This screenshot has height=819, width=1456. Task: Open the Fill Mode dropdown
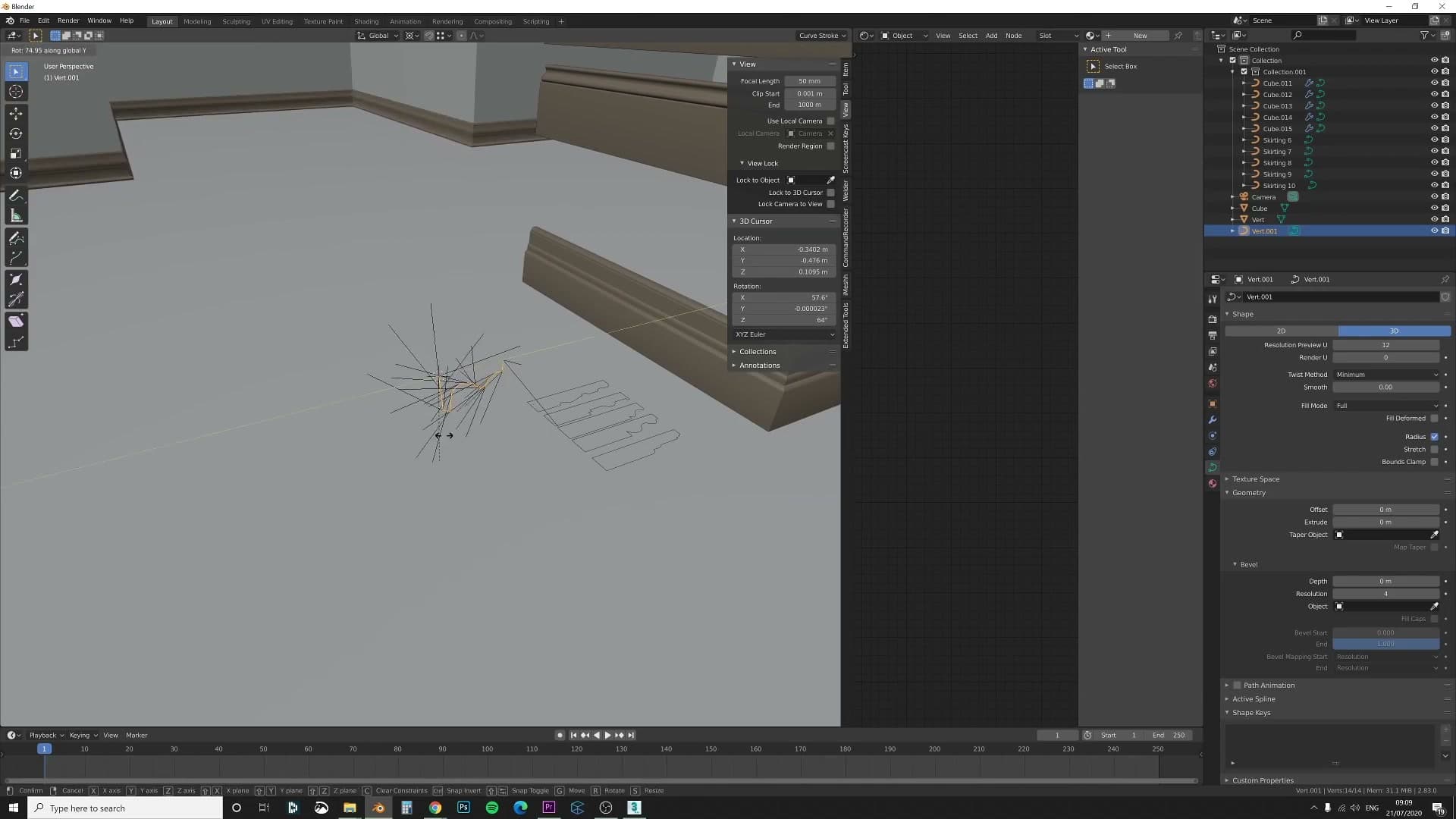coord(1386,406)
